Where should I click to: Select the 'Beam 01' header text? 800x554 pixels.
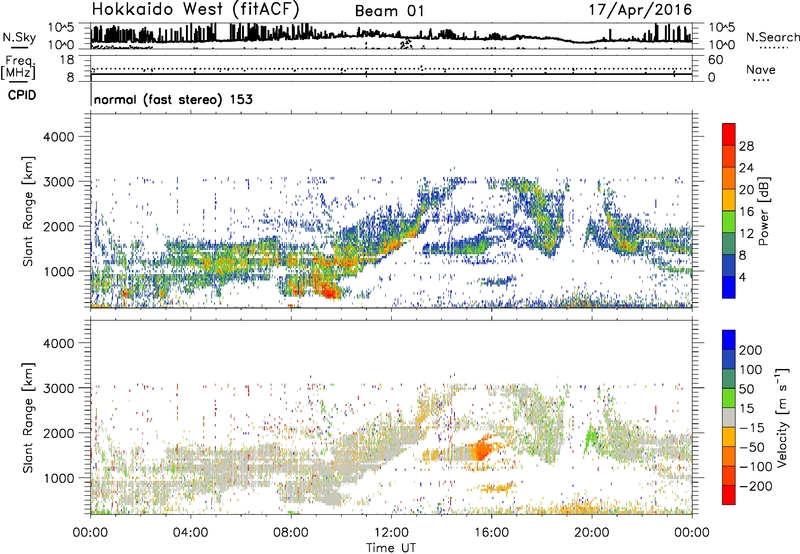point(389,11)
